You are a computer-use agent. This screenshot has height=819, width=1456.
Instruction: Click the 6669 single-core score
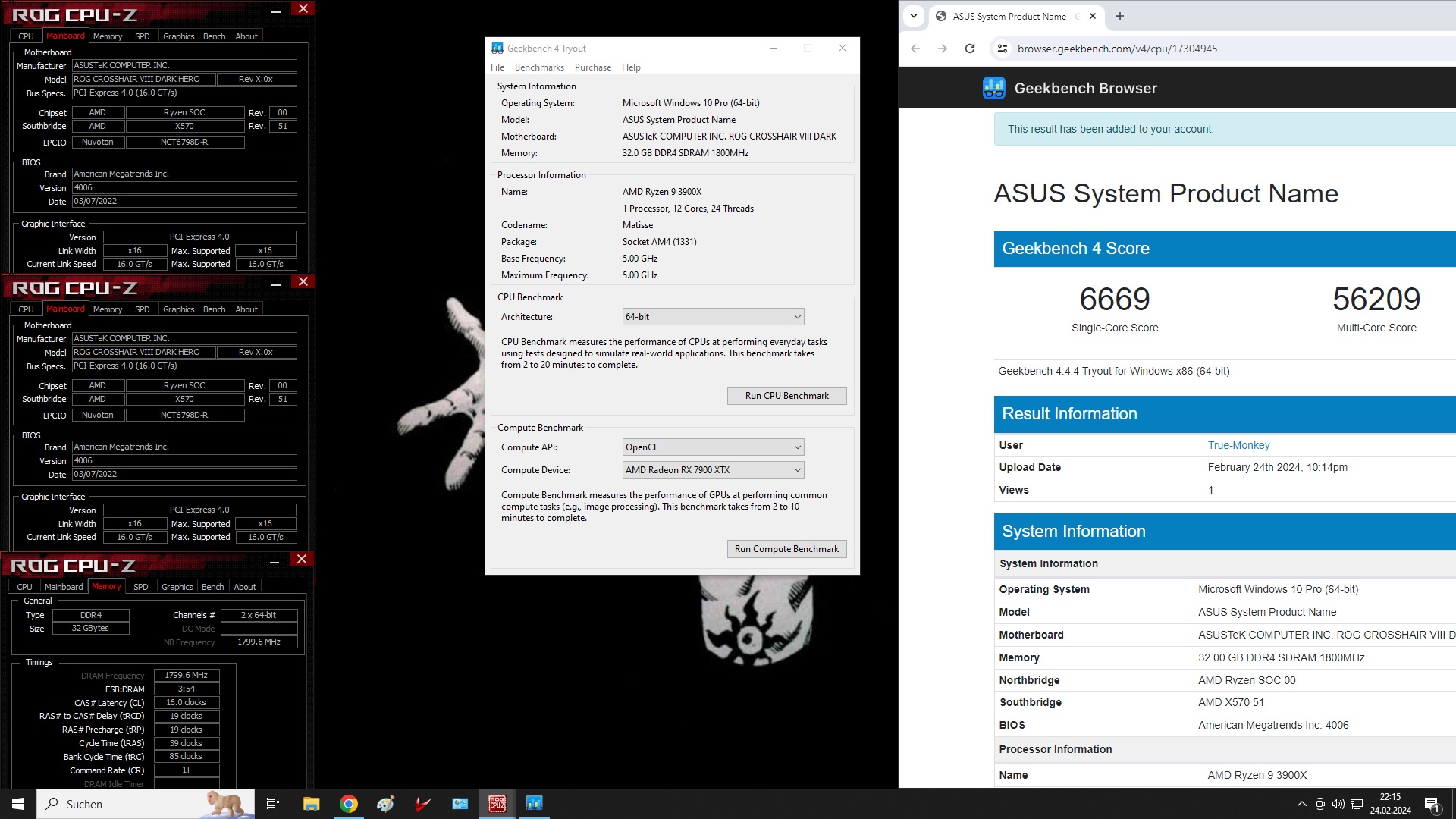1115,300
